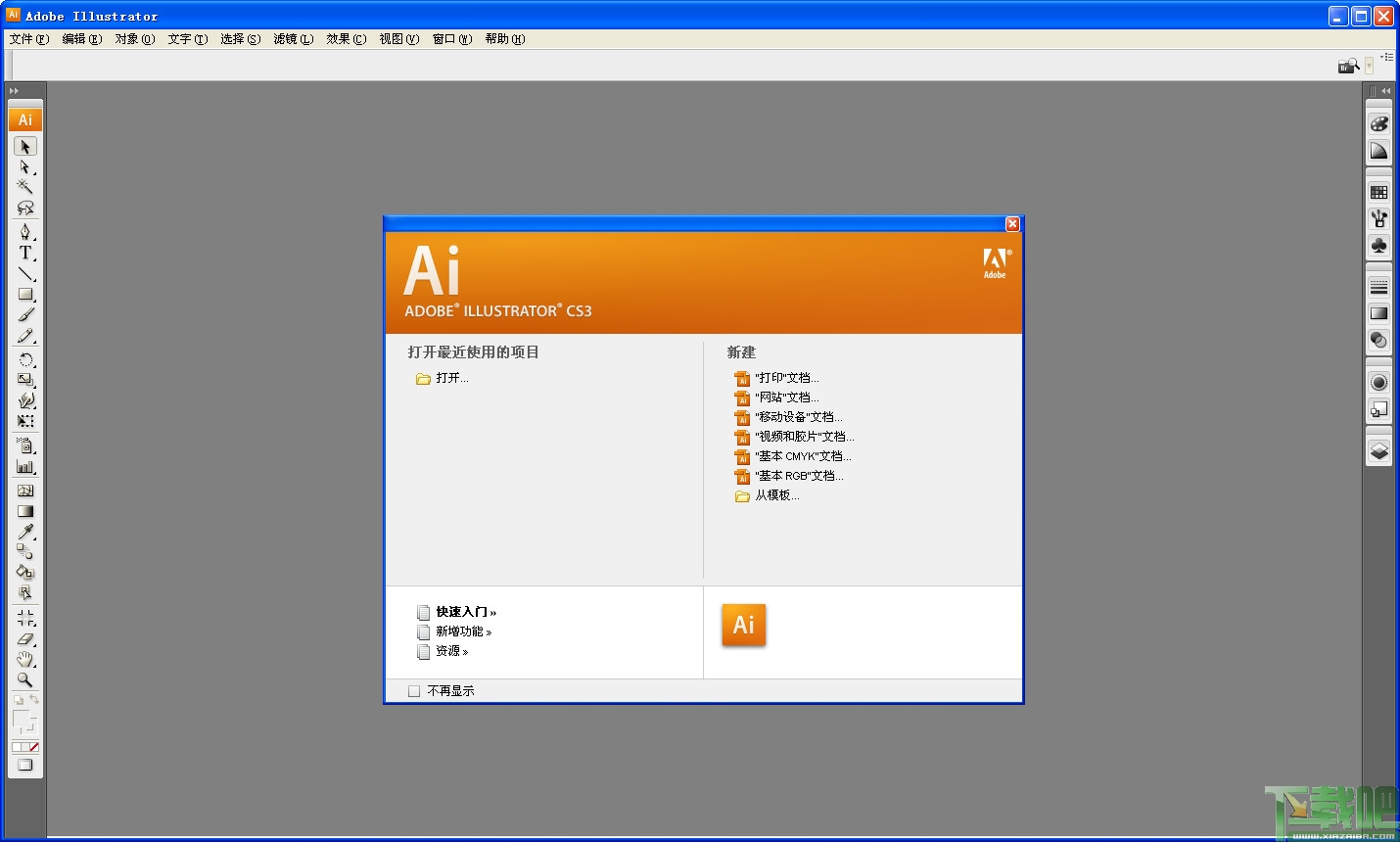The width and height of the screenshot is (1400, 842).
Task: Click the orange Ai icon in welcome dialog
Action: point(743,625)
